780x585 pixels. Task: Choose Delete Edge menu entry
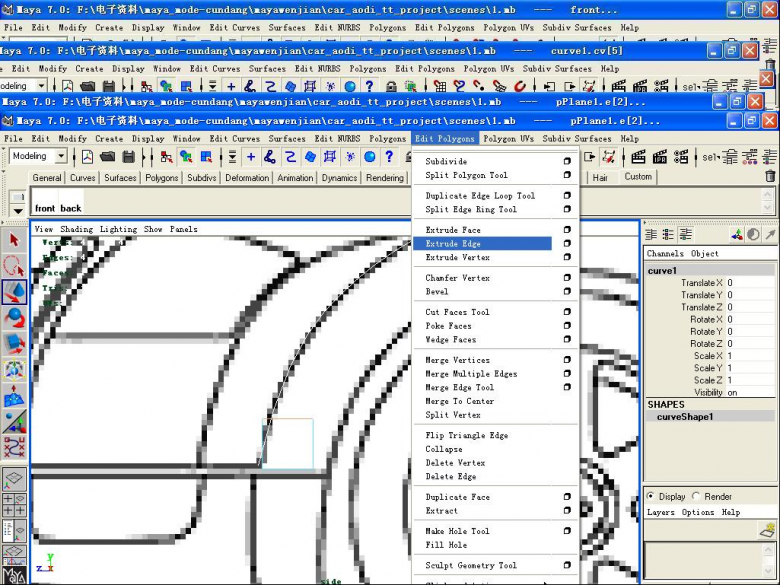click(451, 477)
